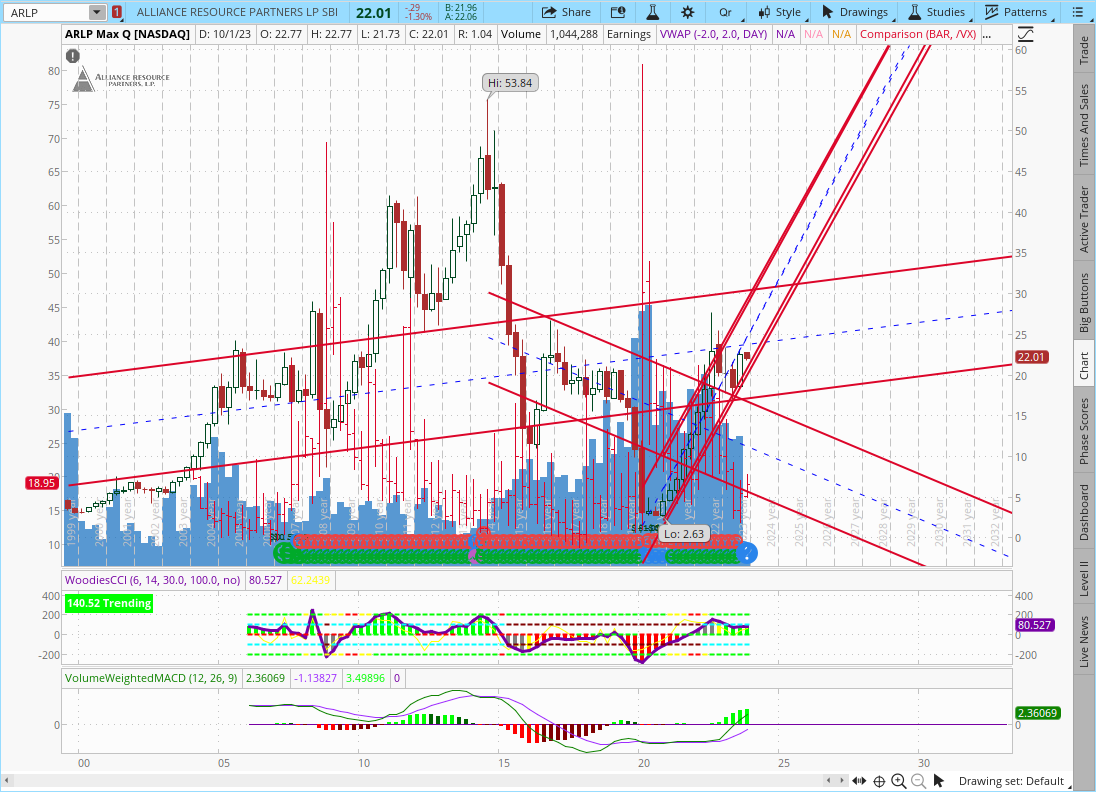
Task: Click the -.29 -1.30% change readout
Action: click(419, 12)
